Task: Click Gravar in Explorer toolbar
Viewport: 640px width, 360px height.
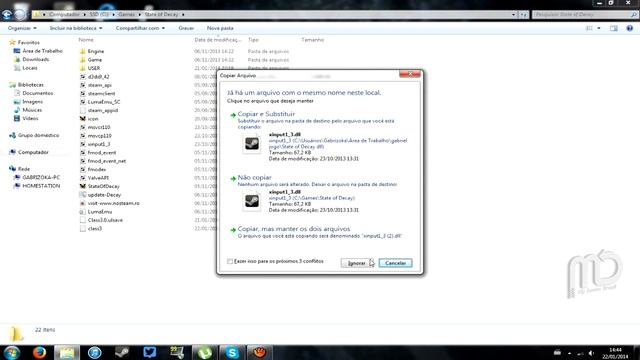Action: pos(186,28)
